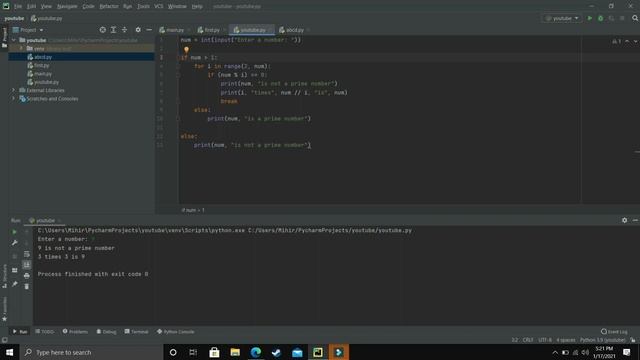Viewport: 640px width, 360px height.
Task: Expand External Libraries node
Action: [13, 90]
